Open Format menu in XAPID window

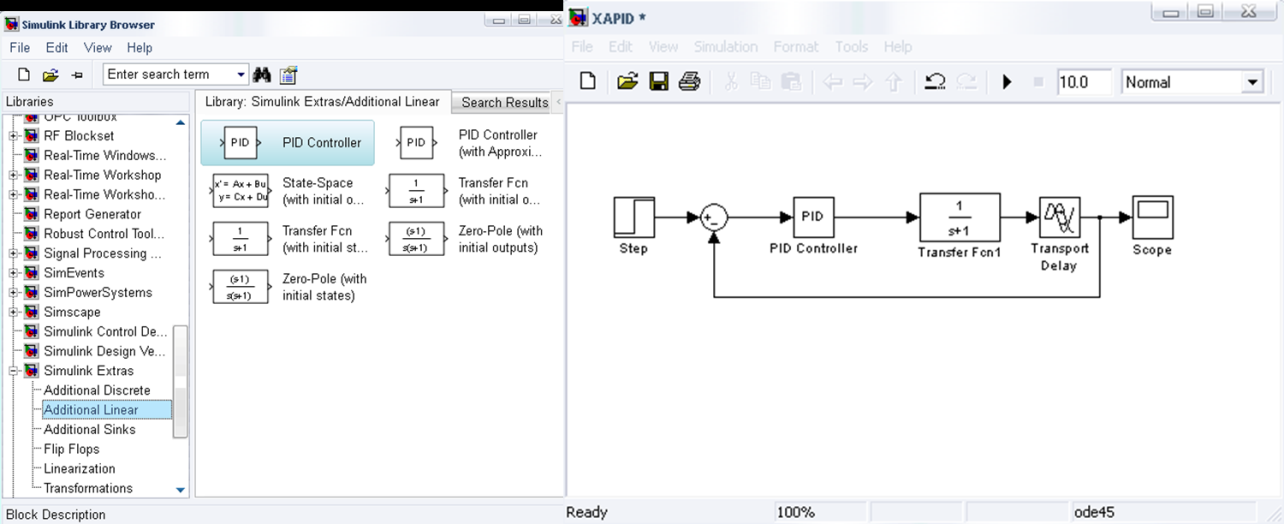[x=796, y=47]
